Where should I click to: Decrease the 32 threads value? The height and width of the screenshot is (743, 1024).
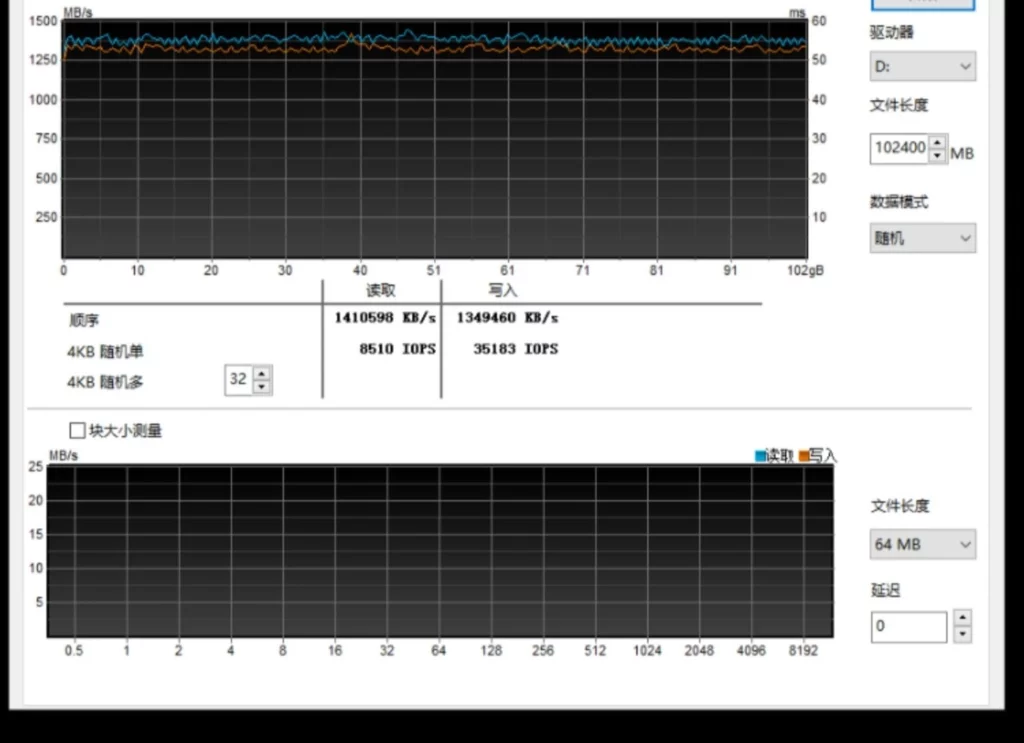262,387
